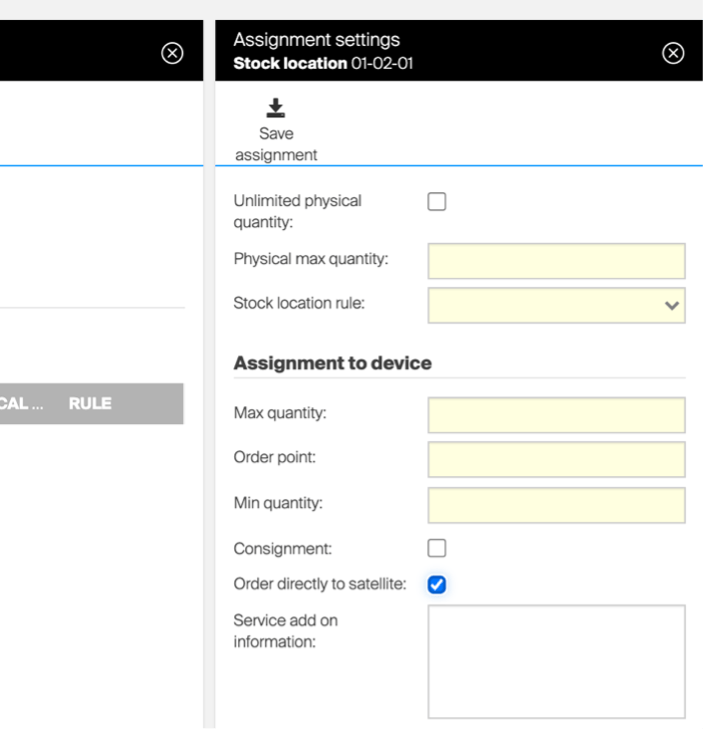
Task: Close the left-hand panel
Action: 172,53
